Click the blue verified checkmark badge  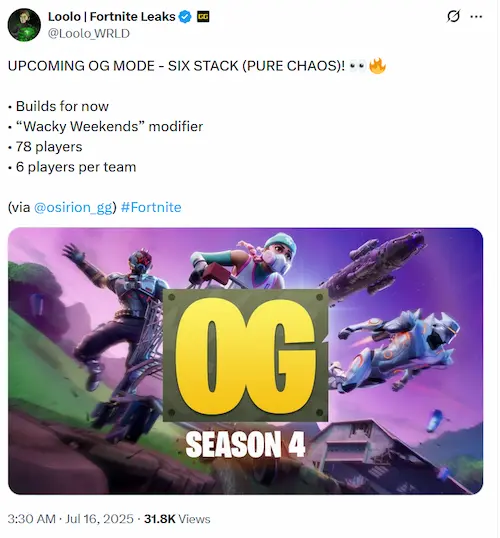click(x=186, y=16)
